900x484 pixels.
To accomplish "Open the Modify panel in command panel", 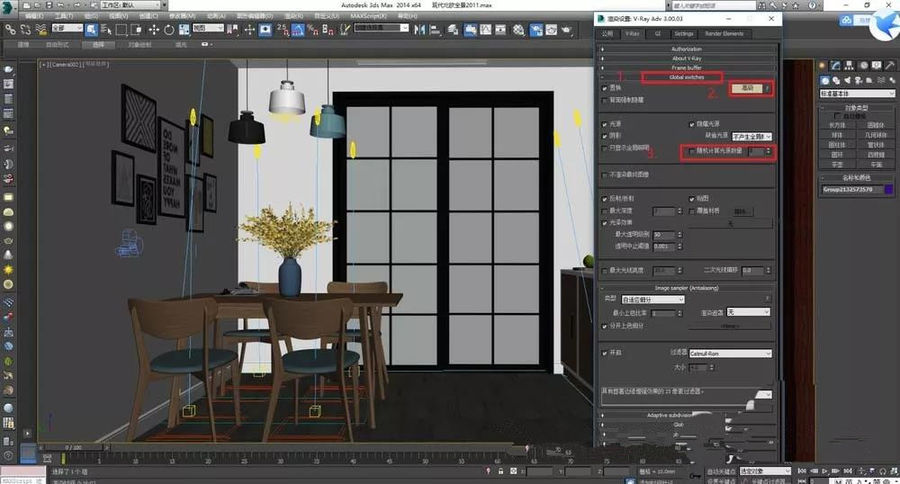I will pos(836,65).
